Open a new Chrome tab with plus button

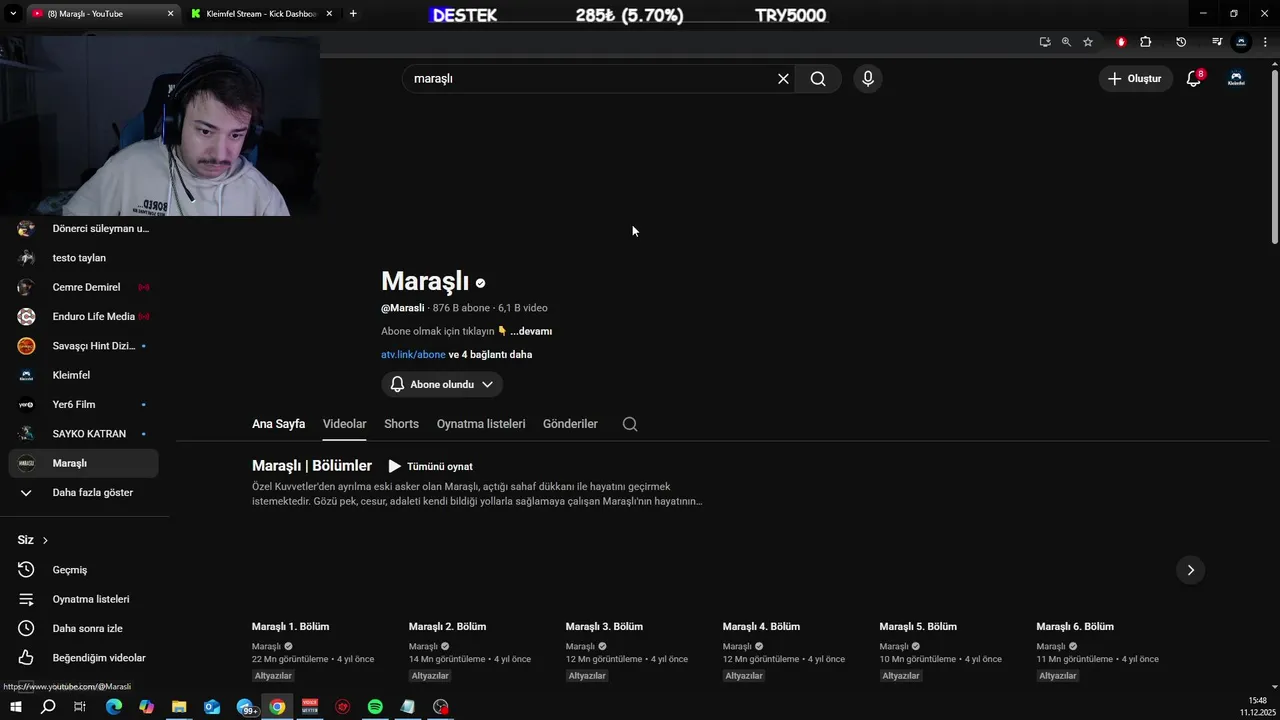pos(353,14)
